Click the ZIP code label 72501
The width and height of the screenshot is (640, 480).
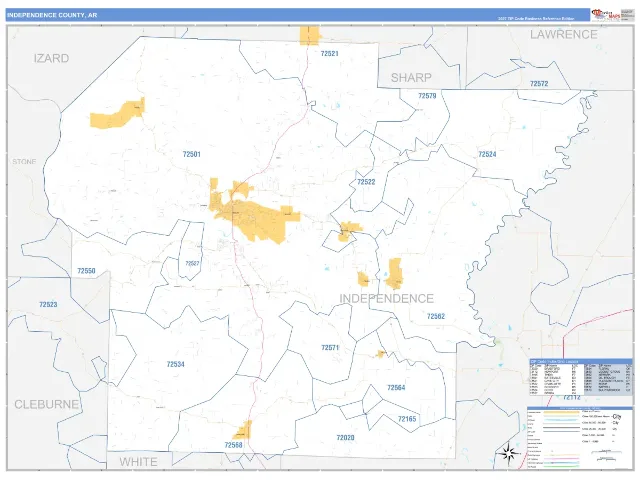(x=191, y=154)
